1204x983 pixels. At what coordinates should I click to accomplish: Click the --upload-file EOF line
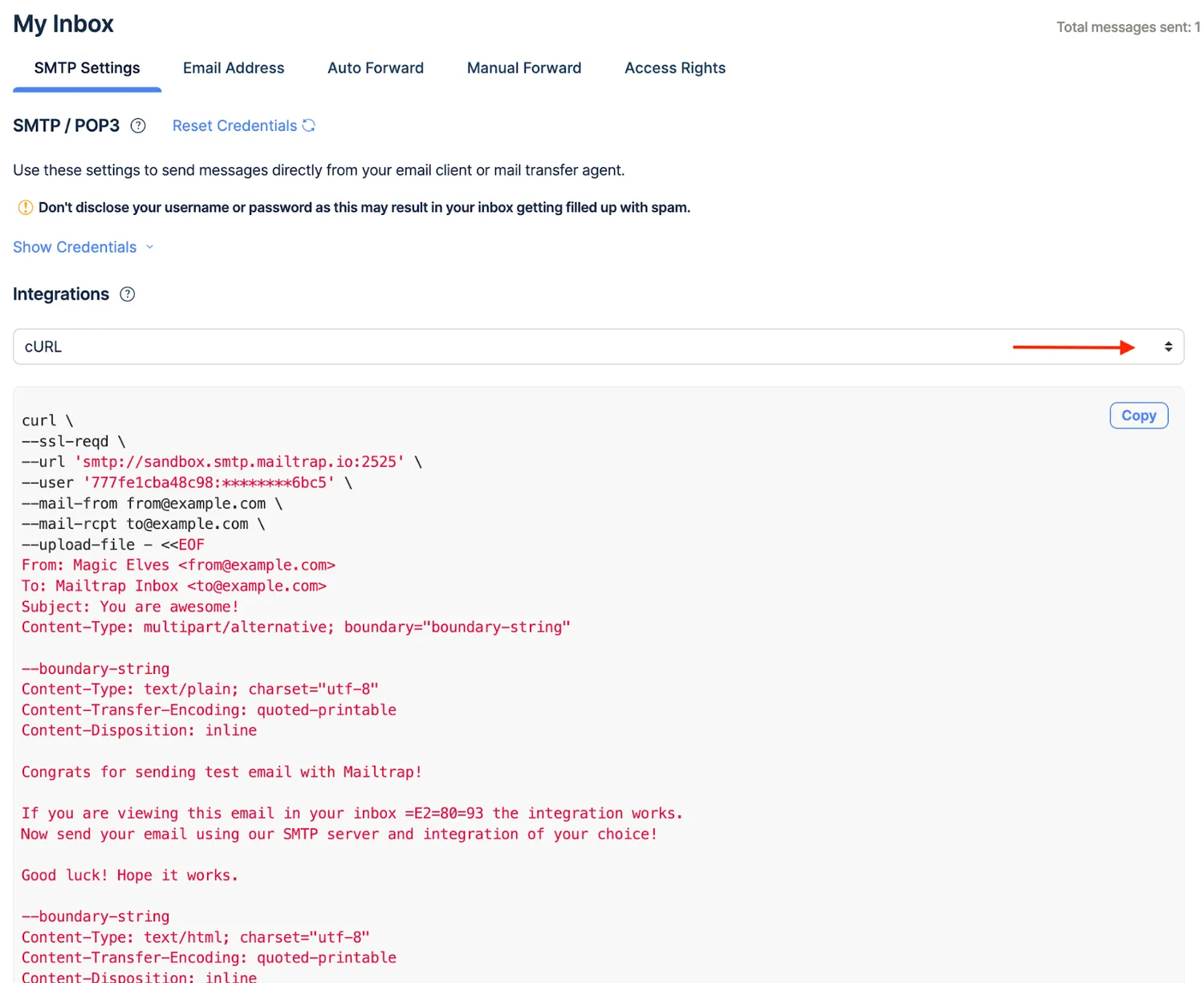pos(113,545)
